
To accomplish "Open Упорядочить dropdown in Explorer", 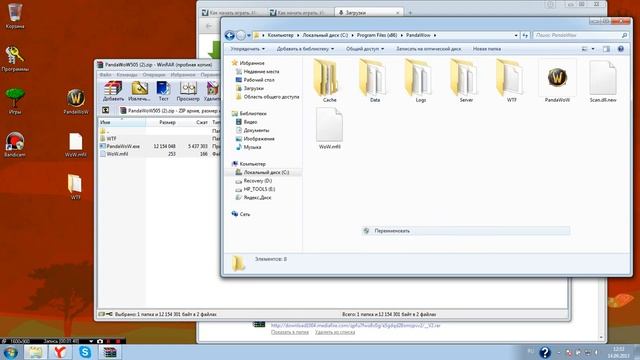I will pyautogui.click(x=247, y=49).
